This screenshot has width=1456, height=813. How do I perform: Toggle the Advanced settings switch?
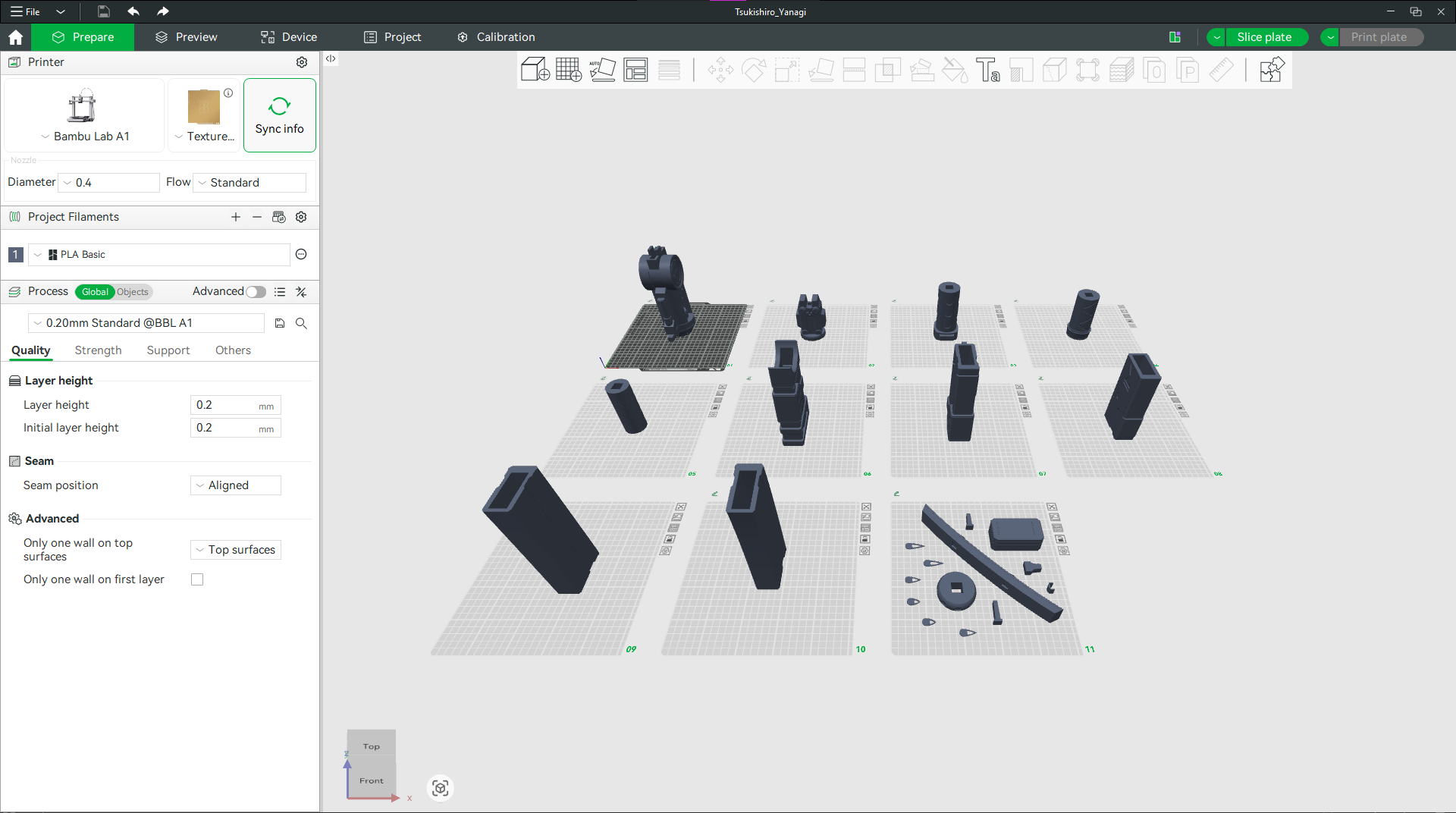(256, 292)
